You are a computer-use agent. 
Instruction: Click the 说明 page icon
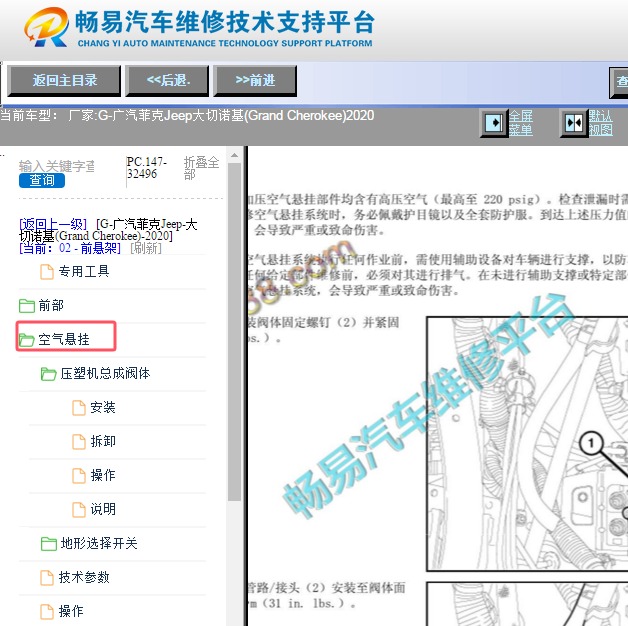(x=79, y=510)
